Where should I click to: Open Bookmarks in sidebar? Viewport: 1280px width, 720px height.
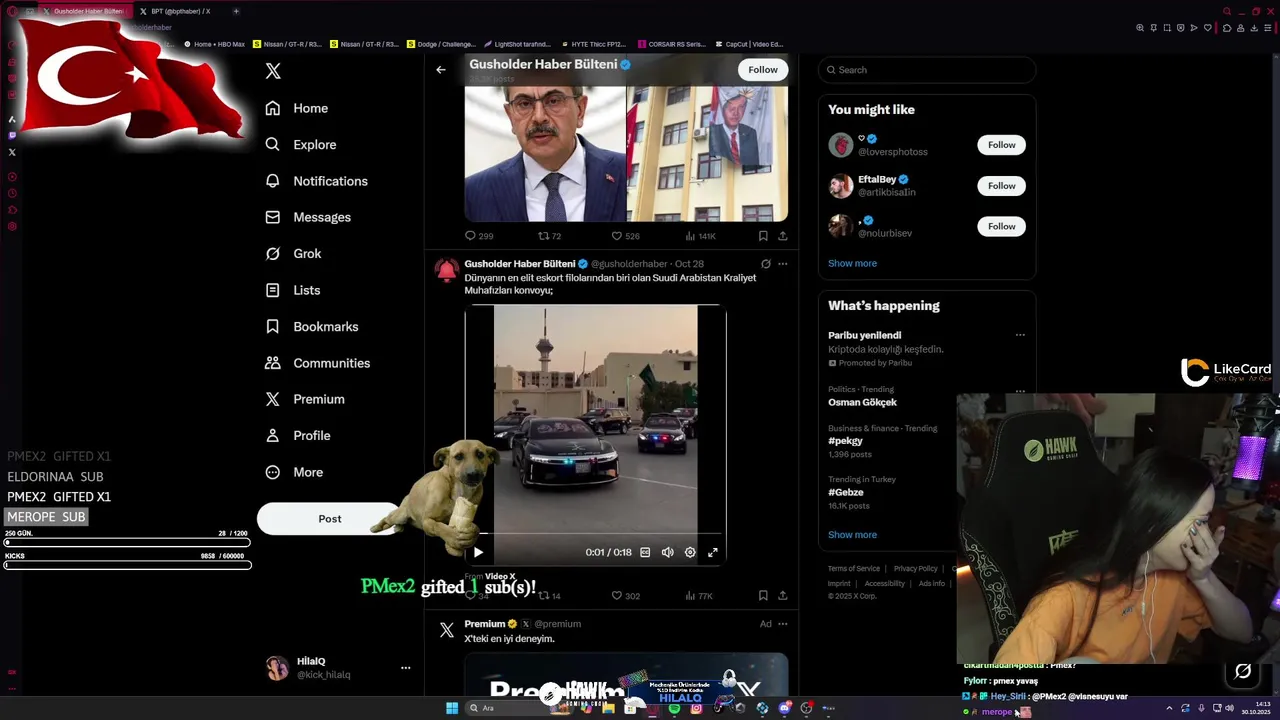312,327
